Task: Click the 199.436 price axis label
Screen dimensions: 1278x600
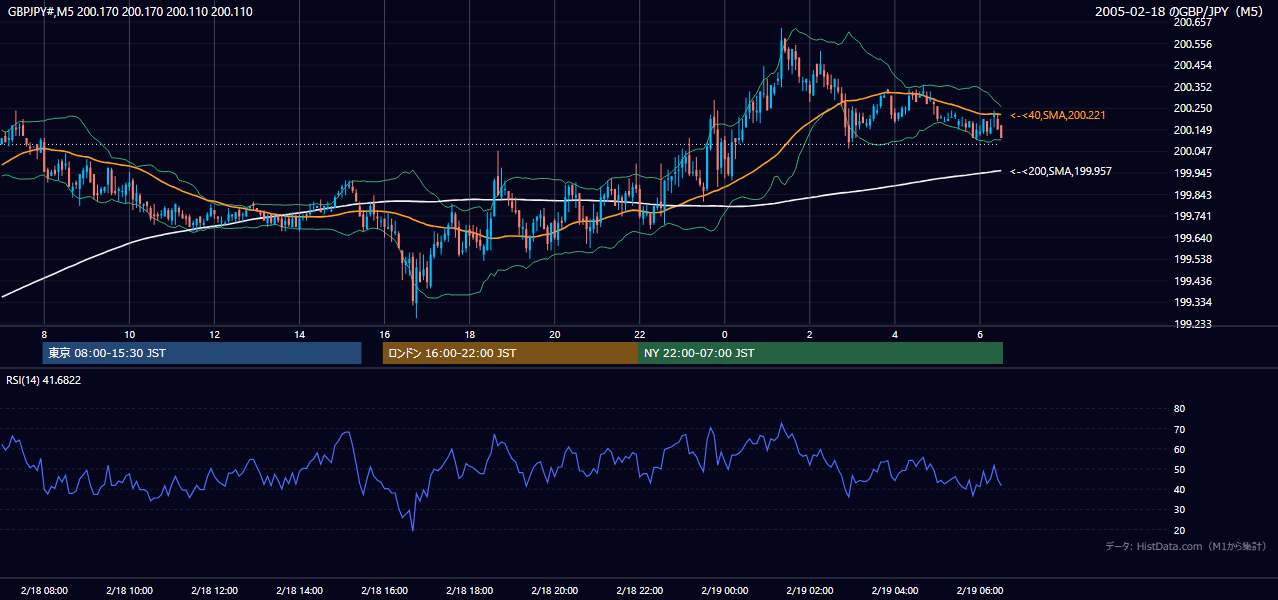Action: 1193,281
